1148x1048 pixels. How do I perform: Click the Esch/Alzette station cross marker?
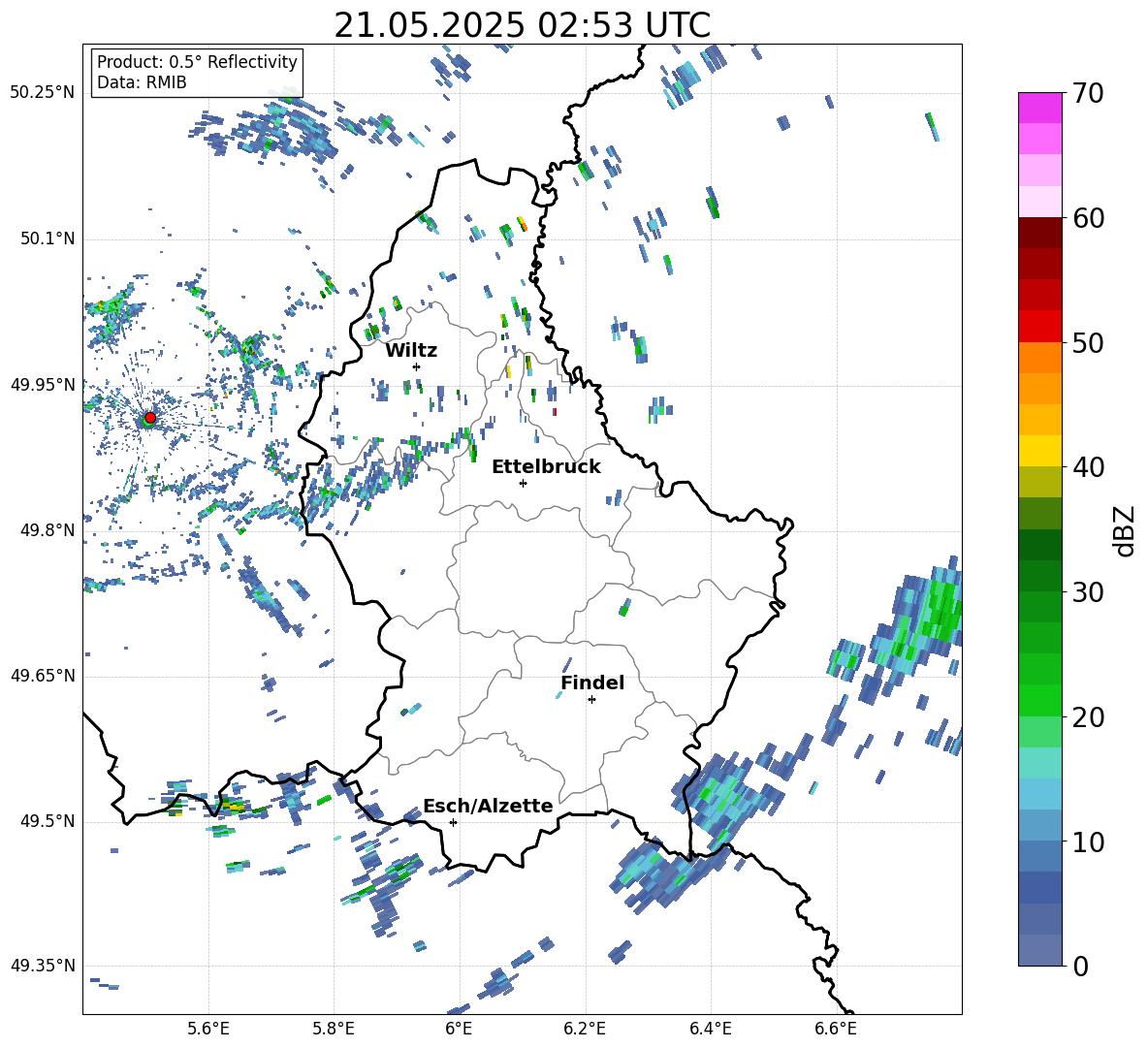coord(453,822)
